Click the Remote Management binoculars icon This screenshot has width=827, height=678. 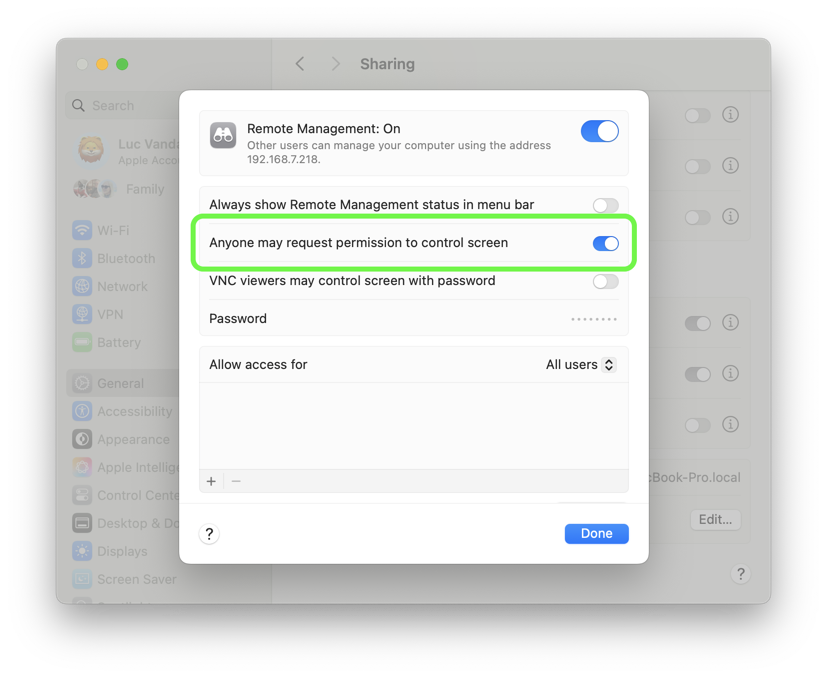[x=223, y=136]
